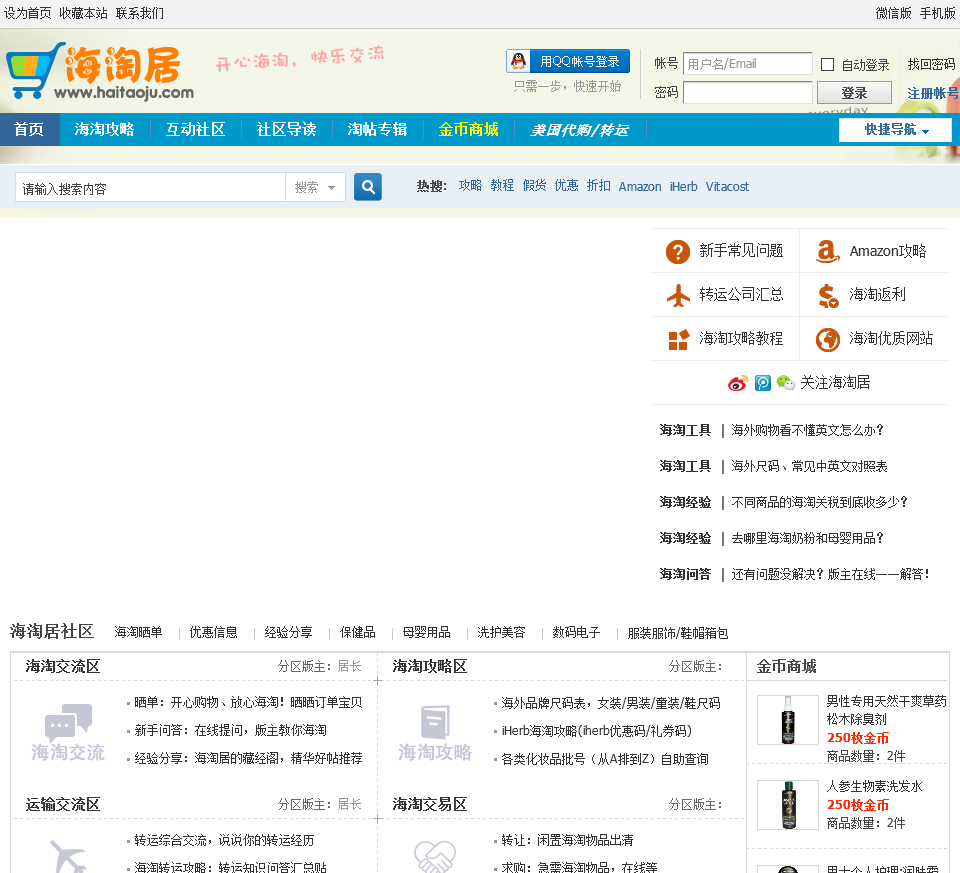Open the 淘帖专辑 nav tab

377,129
